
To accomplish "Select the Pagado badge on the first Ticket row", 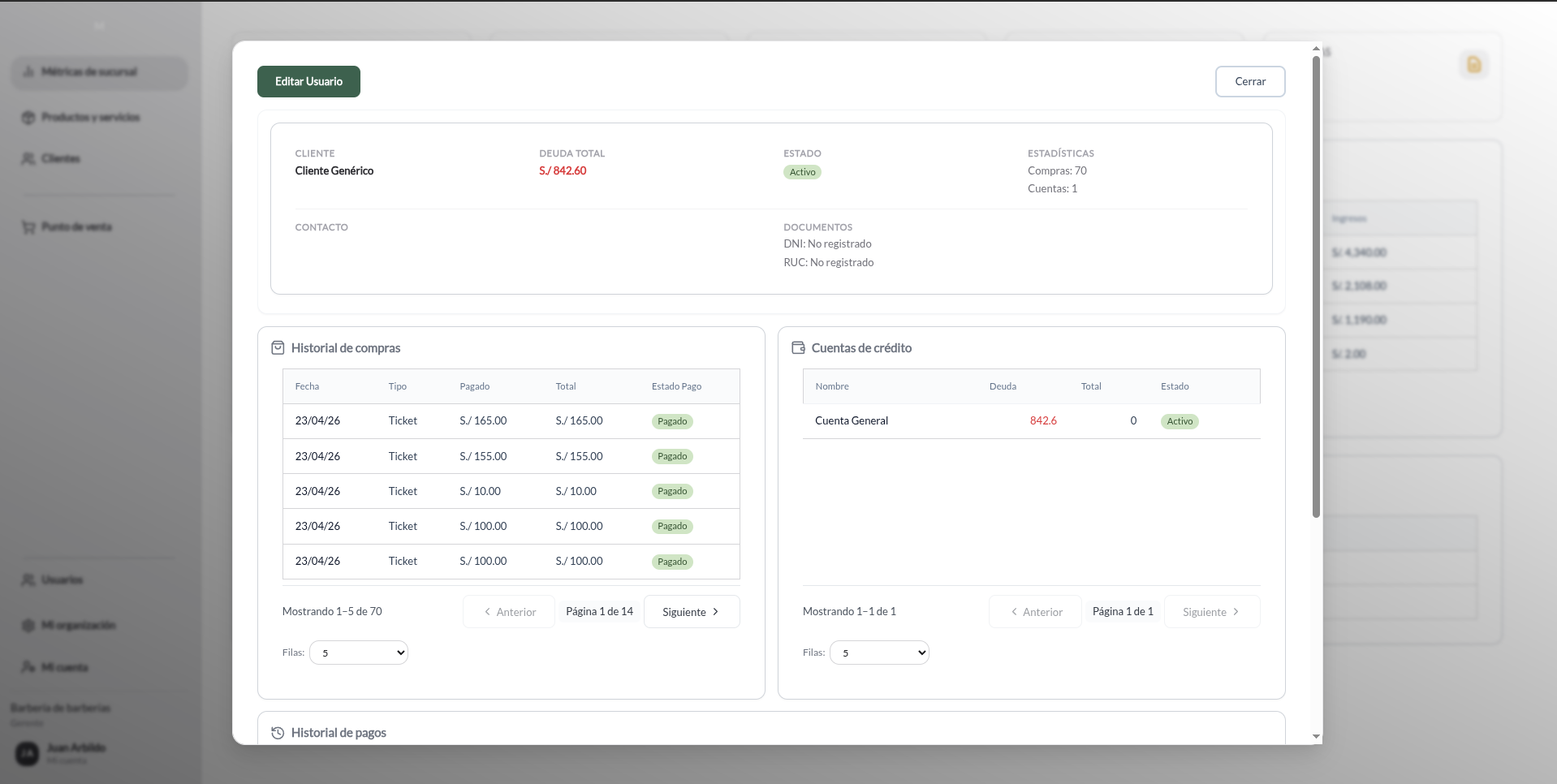I will pyautogui.click(x=672, y=421).
